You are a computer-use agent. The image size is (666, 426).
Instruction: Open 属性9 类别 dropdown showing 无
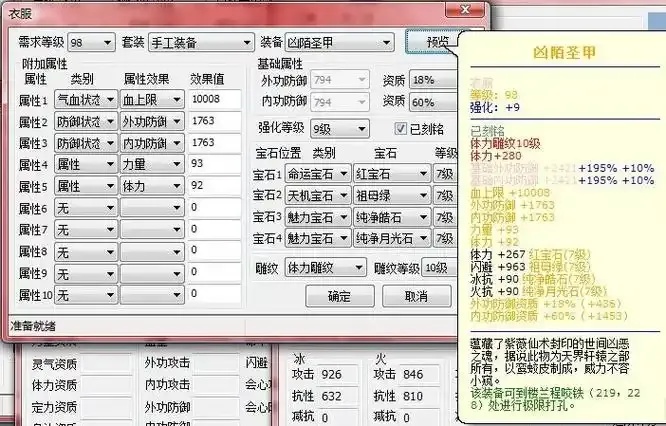click(x=86, y=274)
